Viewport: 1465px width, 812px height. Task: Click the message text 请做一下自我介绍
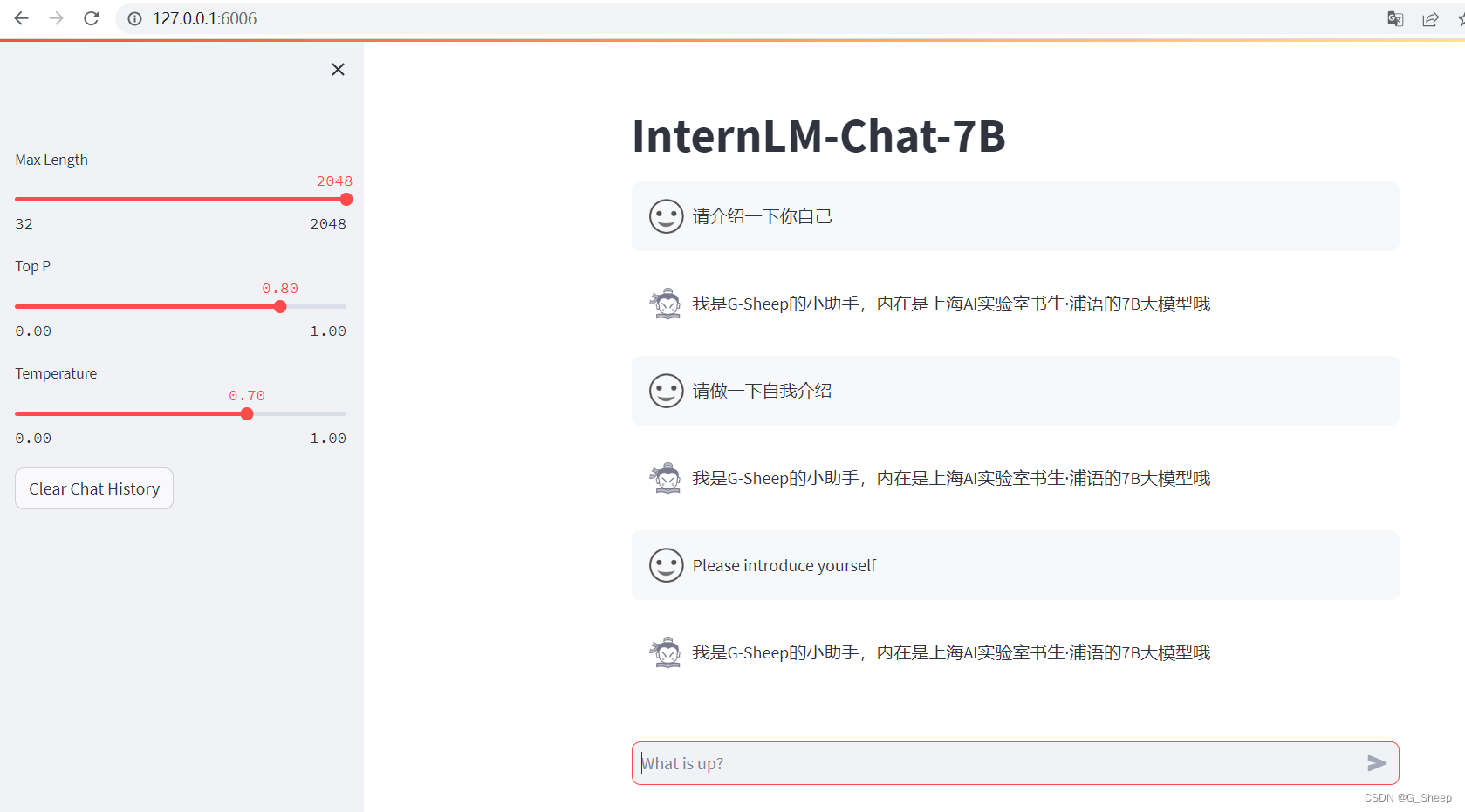point(762,391)
